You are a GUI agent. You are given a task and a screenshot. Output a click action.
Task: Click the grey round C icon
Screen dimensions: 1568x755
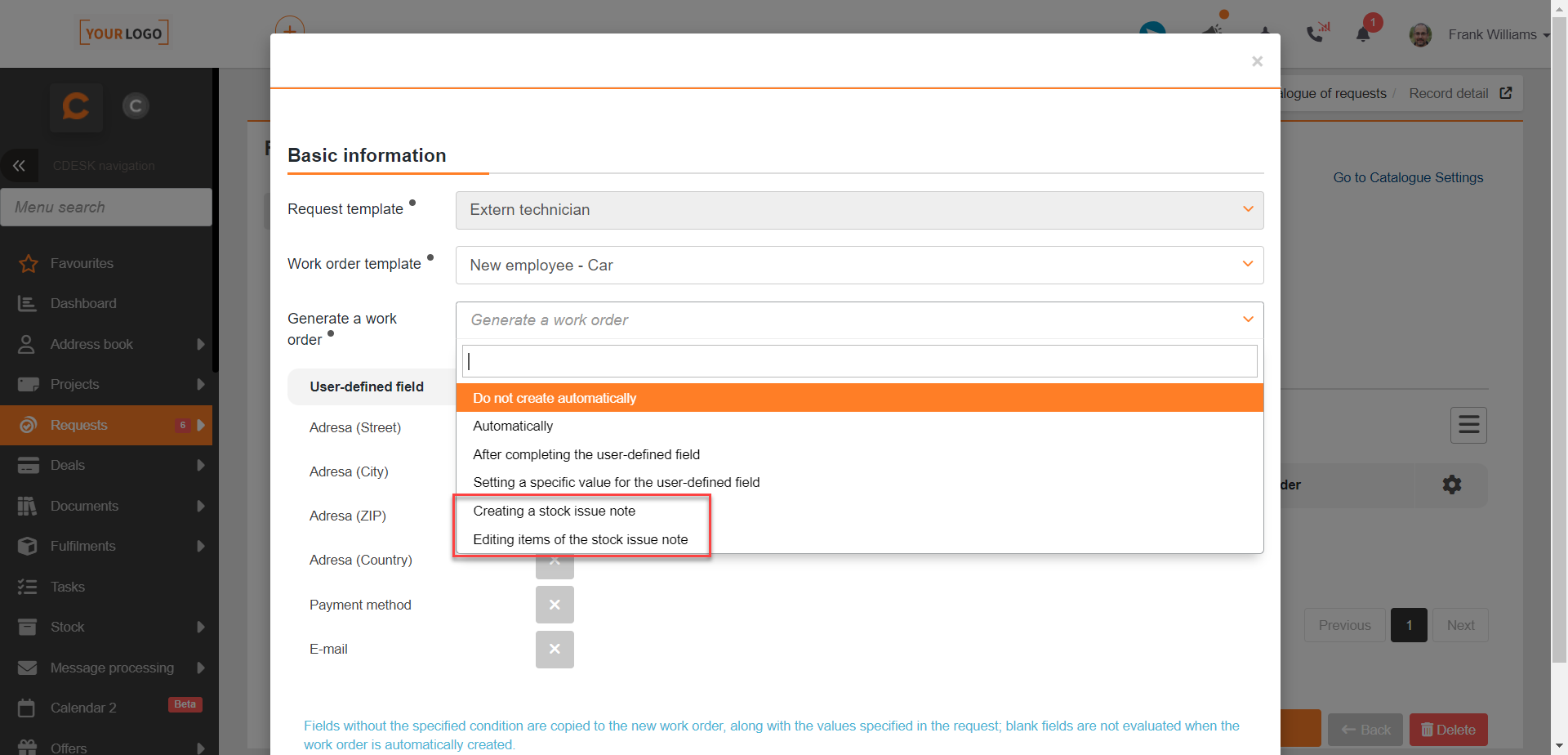[136, 105]
